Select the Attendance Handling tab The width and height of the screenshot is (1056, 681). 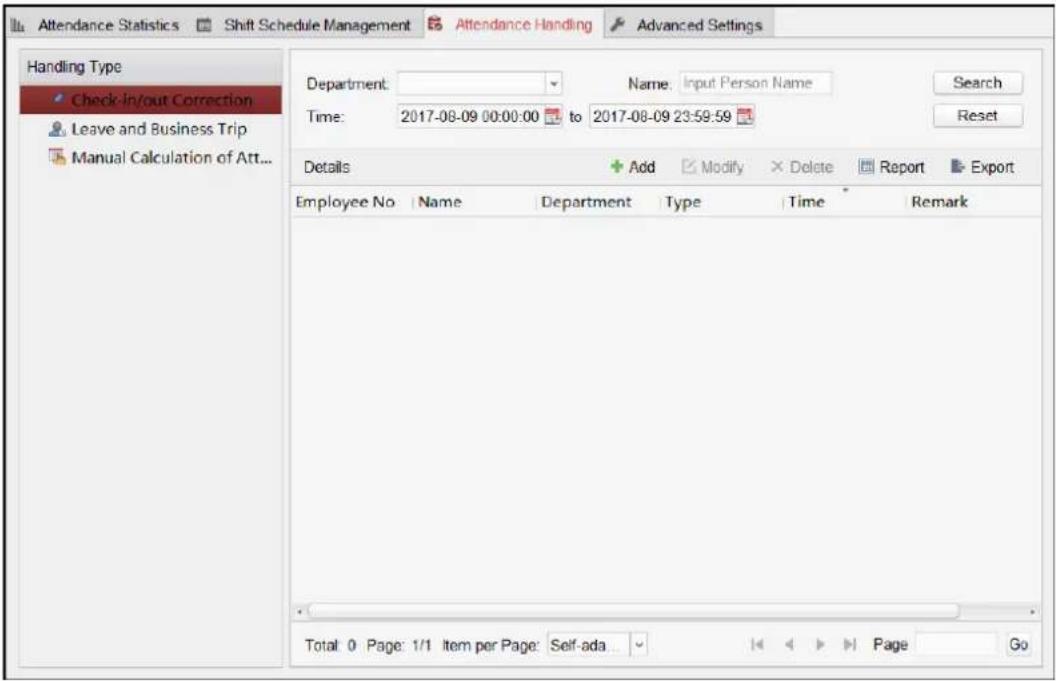coord(512,24)
